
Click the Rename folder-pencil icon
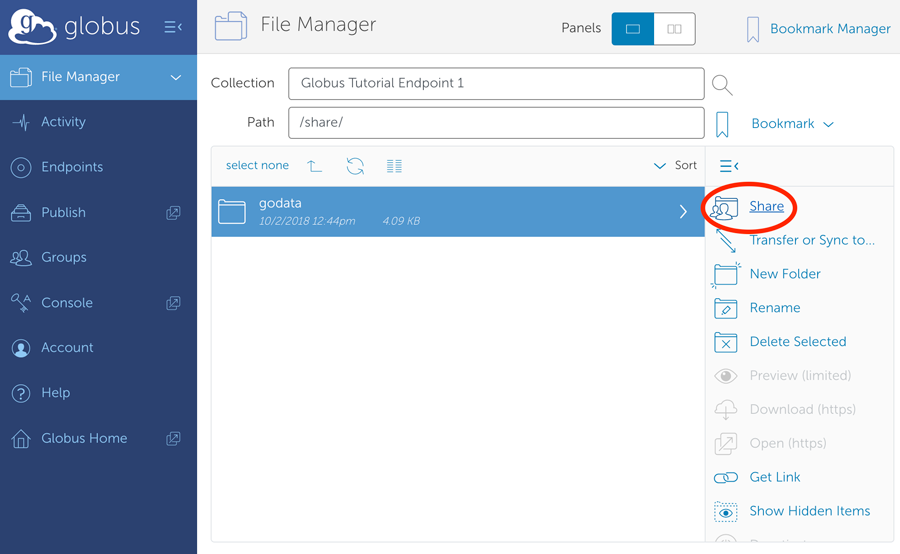click(x=726, y=308)
